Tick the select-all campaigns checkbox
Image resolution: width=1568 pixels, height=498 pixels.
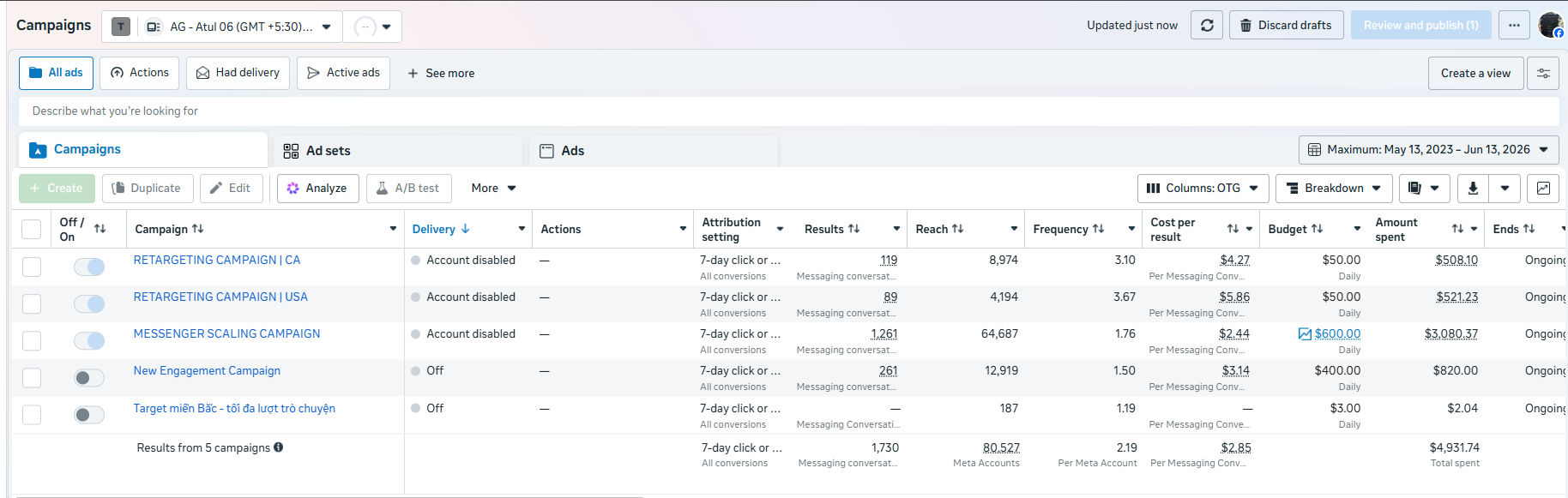pyautogui.click(x=32, y=230)
